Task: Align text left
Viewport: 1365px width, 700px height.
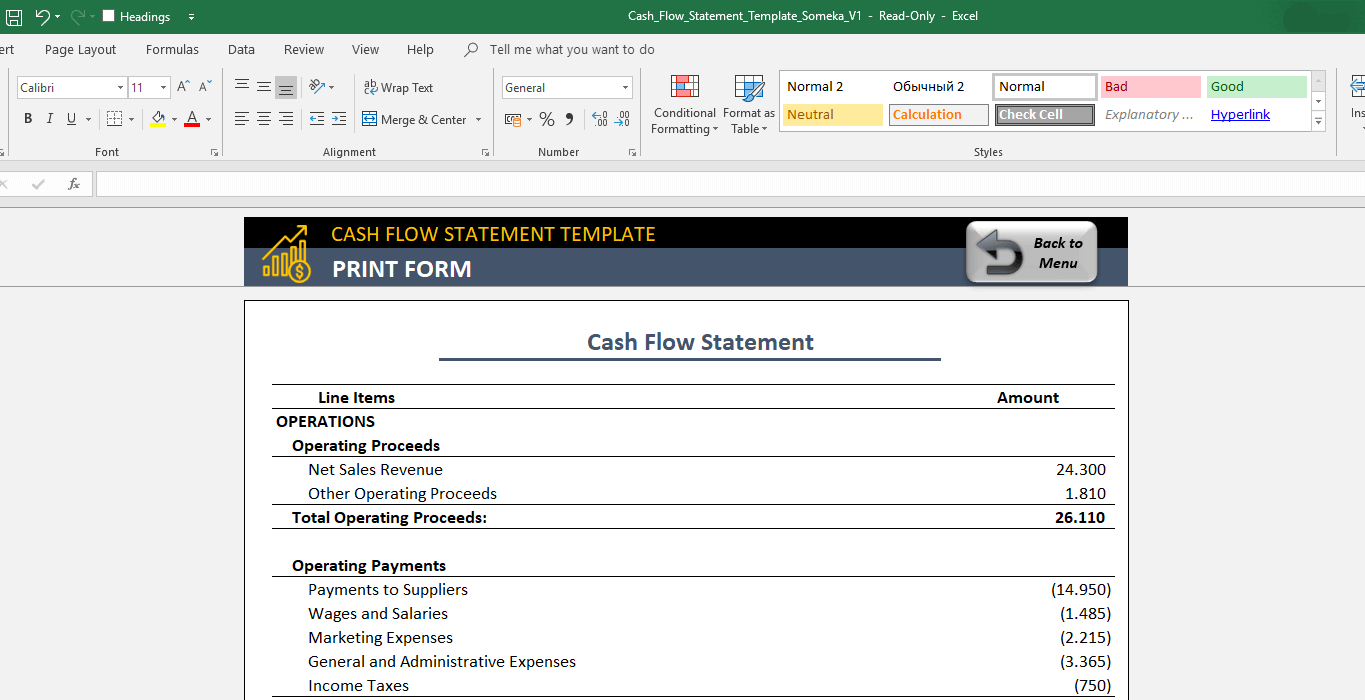Action: tap(242, 119)
